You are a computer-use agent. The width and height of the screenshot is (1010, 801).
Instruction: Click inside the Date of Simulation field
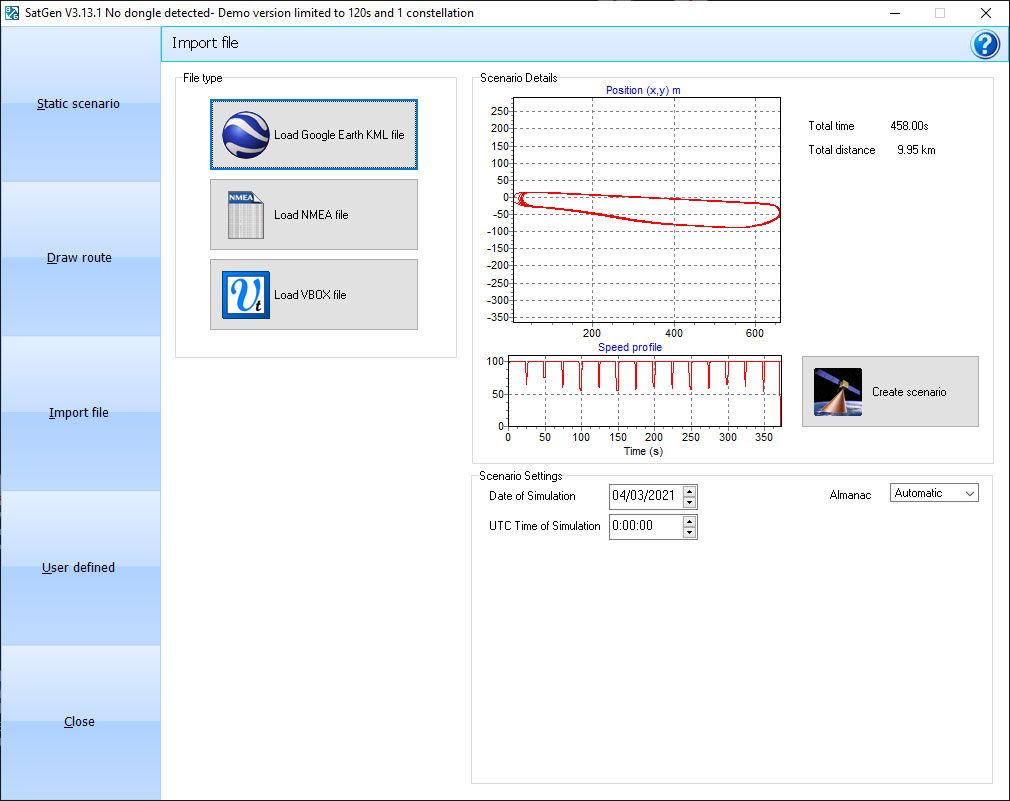(645, 496)
